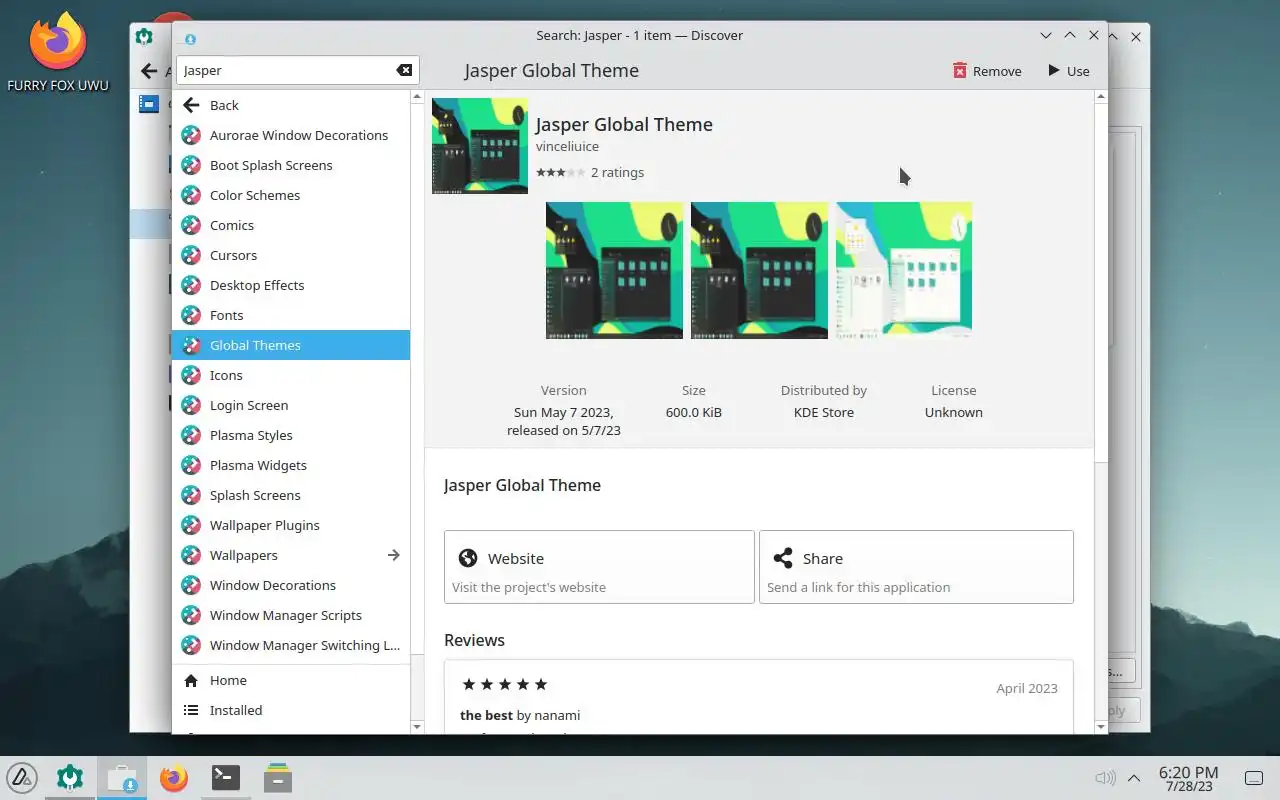Click the 'vinceliuice' author name
This screenshot has width=1280, height=800.
pos(567,146)
